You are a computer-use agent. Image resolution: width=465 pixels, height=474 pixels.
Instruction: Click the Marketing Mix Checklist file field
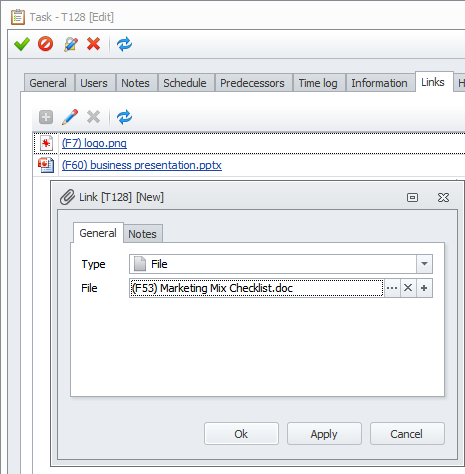tap(256, 288)
